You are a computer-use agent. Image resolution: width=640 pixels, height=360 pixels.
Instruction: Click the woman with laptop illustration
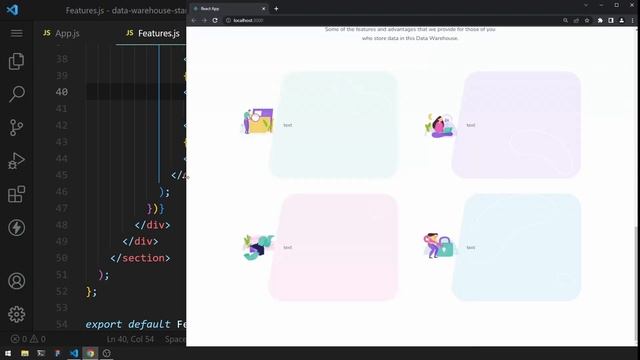pos(440,126)
